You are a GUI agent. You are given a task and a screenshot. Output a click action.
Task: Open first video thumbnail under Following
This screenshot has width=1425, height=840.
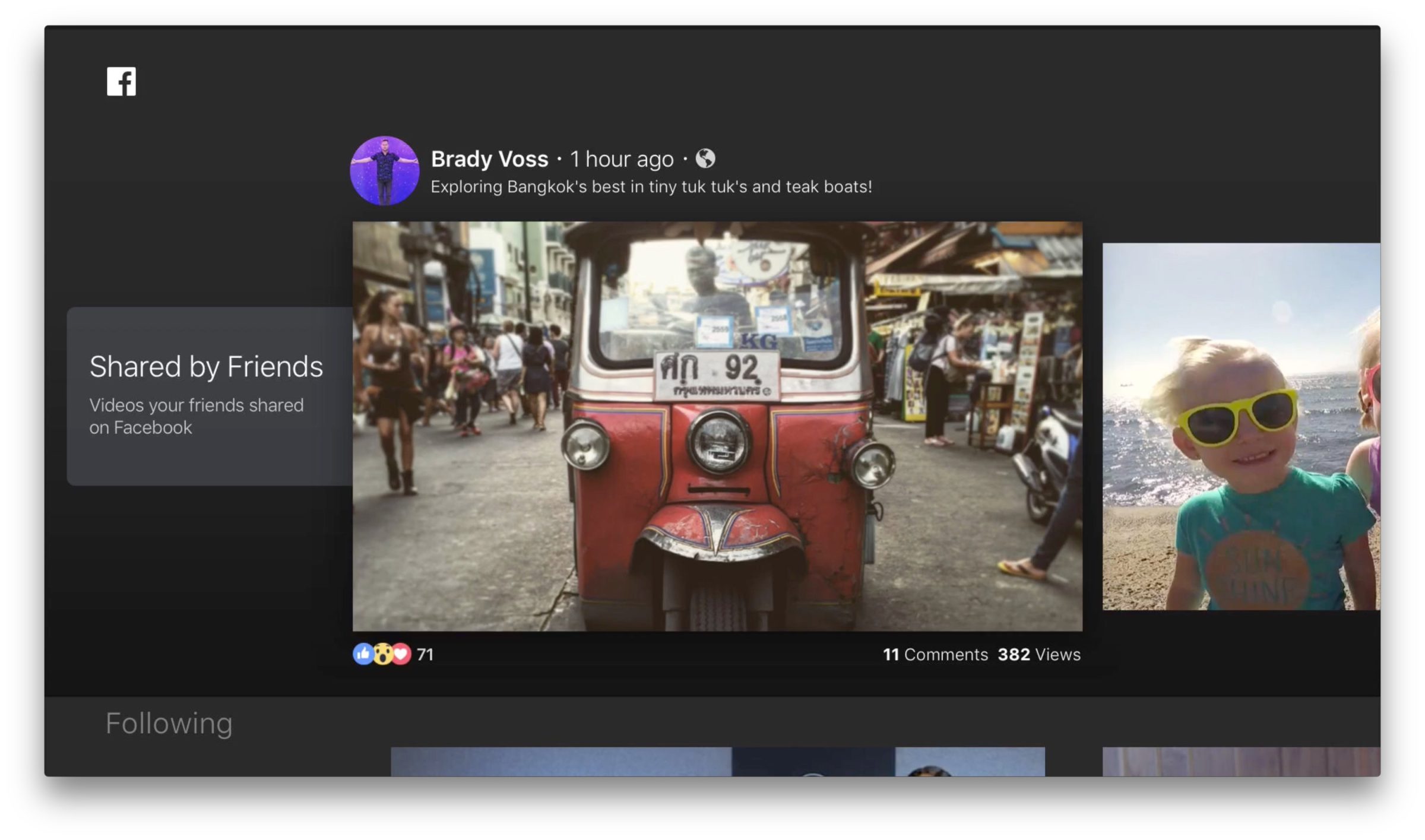click(x=560, y=762)
